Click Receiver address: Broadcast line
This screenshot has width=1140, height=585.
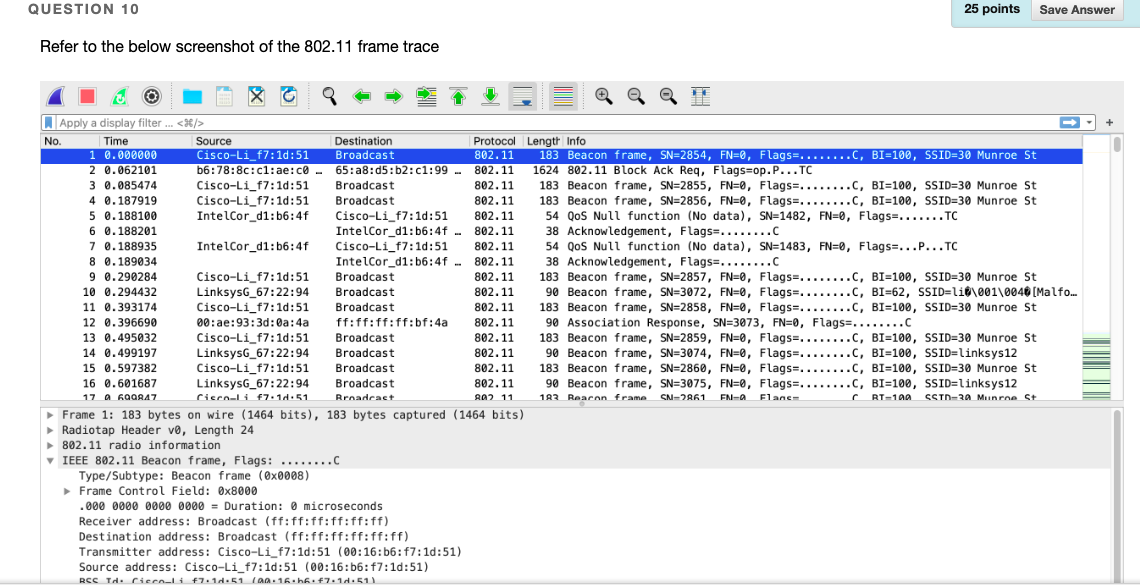pos(233,521)
